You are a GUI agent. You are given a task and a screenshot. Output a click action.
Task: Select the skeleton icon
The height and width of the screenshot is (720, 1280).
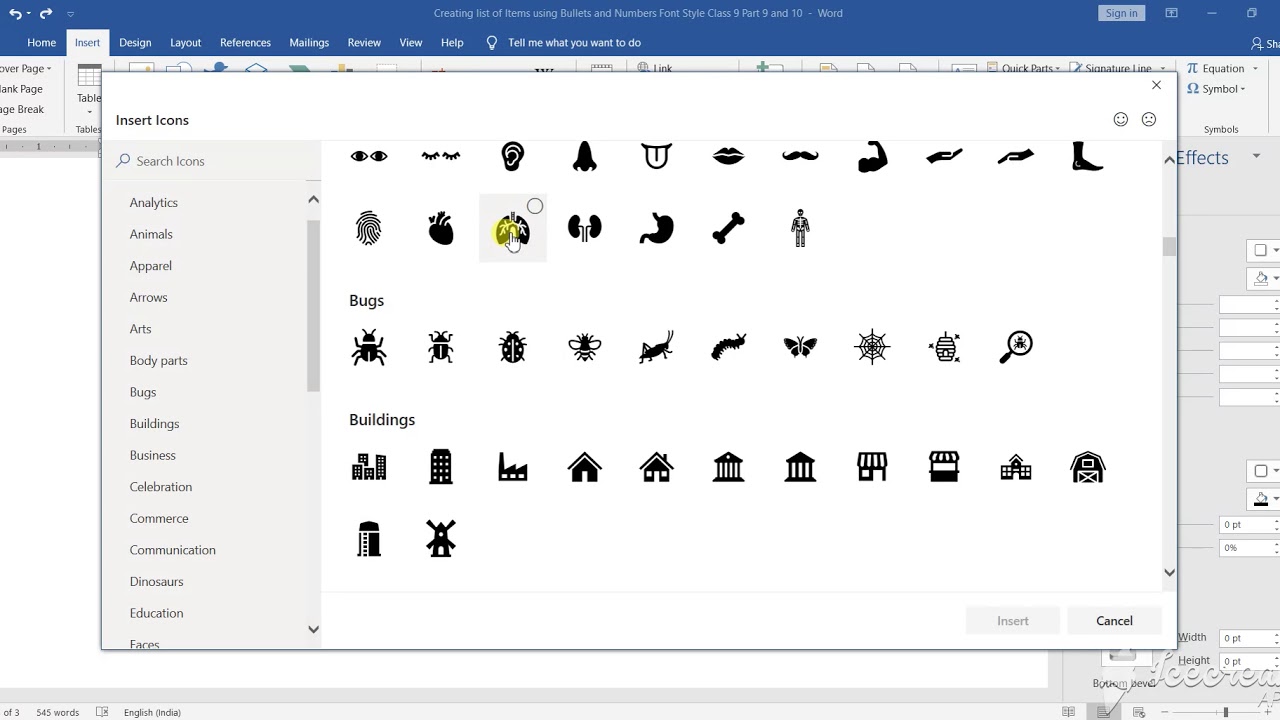click(800, 229)
